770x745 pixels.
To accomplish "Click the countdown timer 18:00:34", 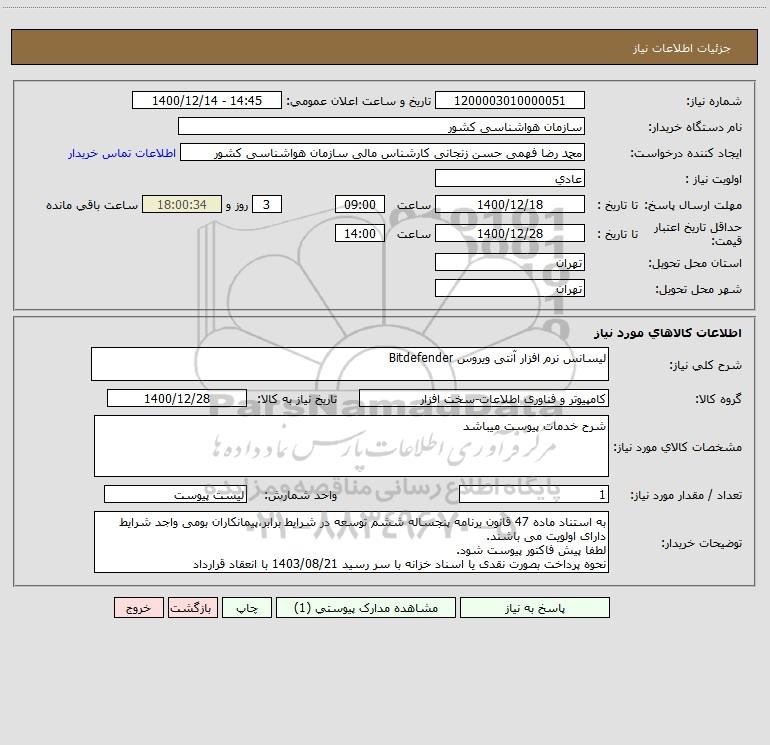I will (x=182, y=204).
